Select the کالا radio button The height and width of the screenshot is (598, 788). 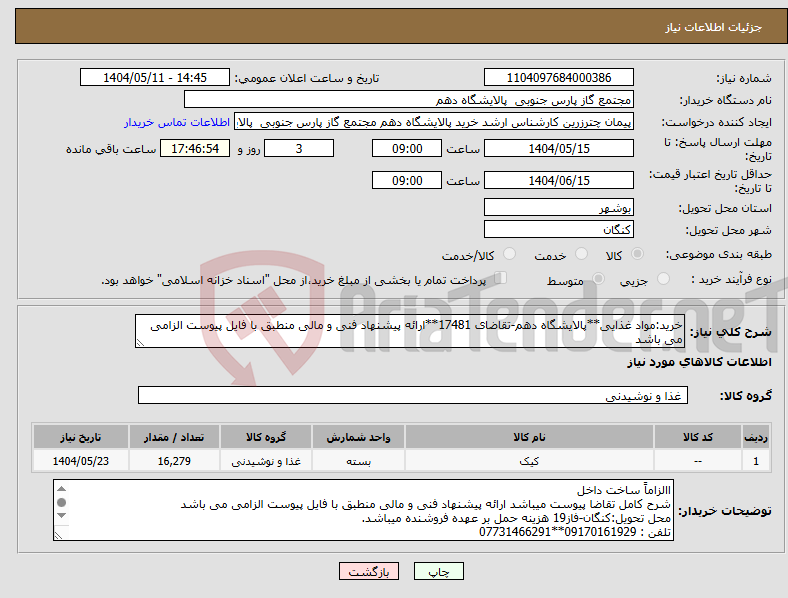[637, 254]
